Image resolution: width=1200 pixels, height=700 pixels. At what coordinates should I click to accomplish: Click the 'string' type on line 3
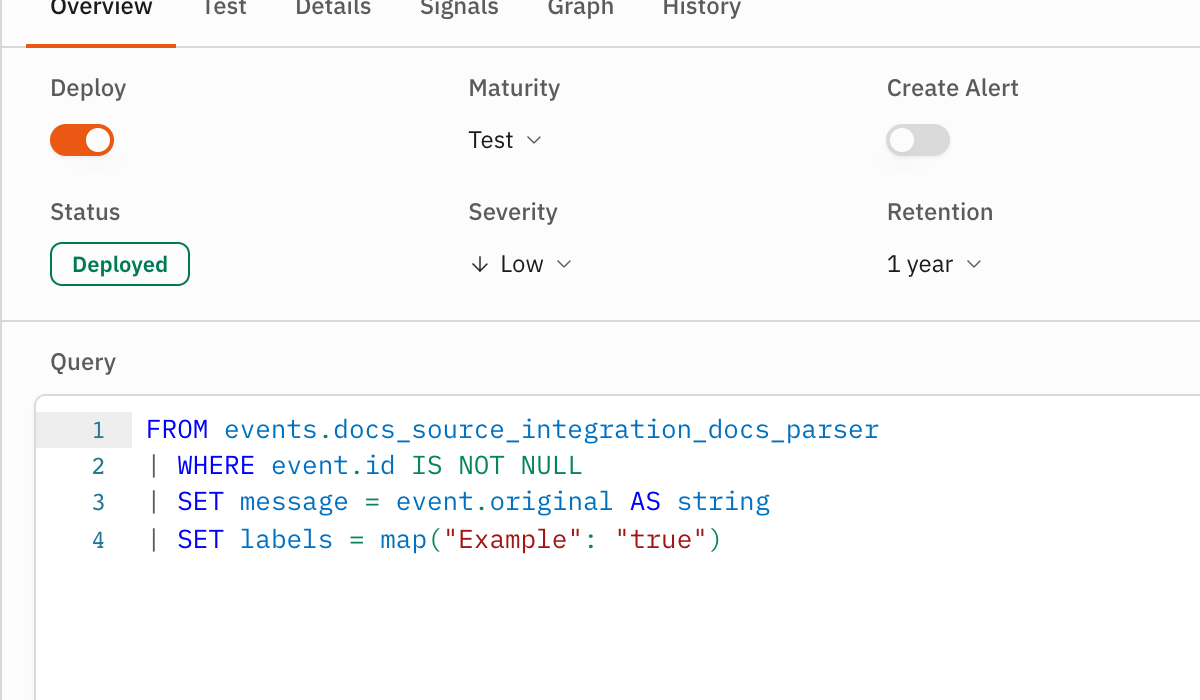click(x=723, y=502)
